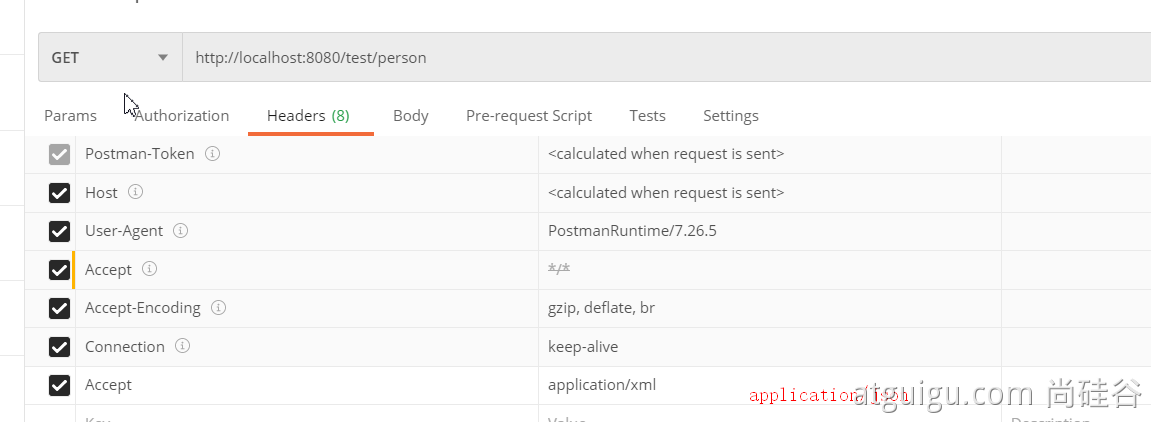This screenshot has height=422, width=1151.
Task: Open the request Settings tab
Action: click(x=730, y=116)
